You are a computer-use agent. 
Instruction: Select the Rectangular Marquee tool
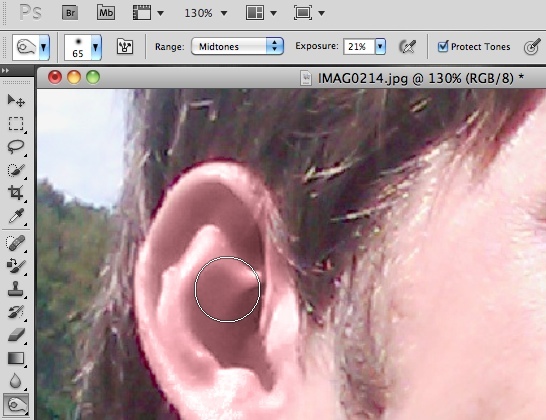16,124
